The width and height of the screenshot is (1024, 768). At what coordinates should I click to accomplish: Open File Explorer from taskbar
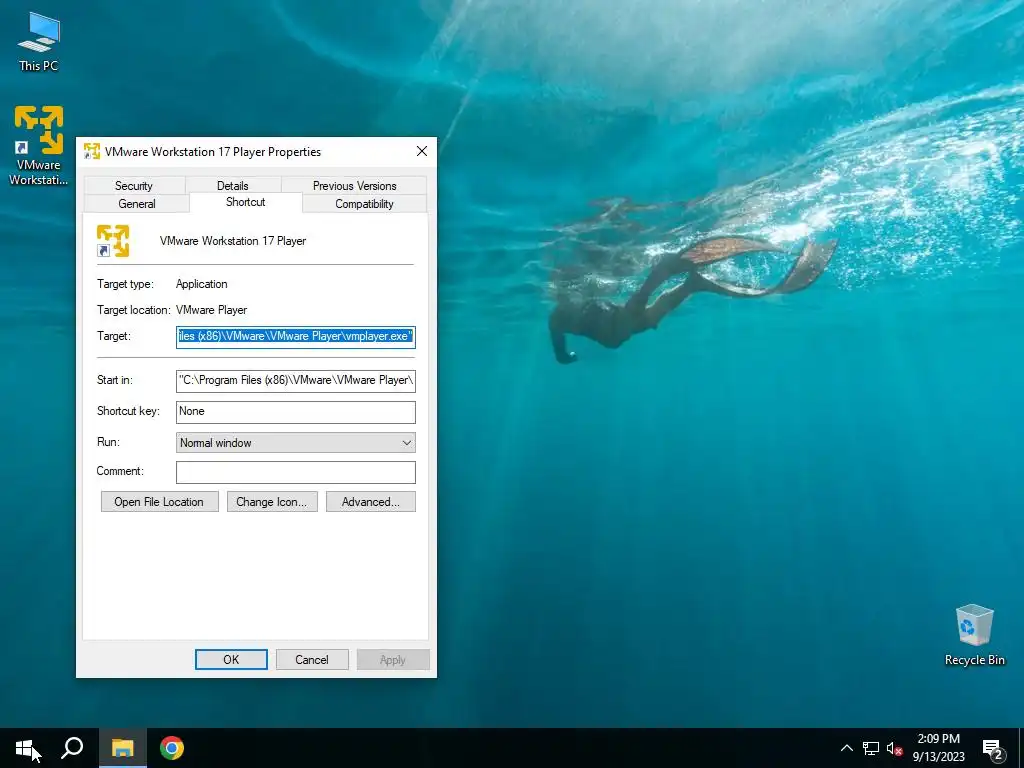click(x=122, y=748)
